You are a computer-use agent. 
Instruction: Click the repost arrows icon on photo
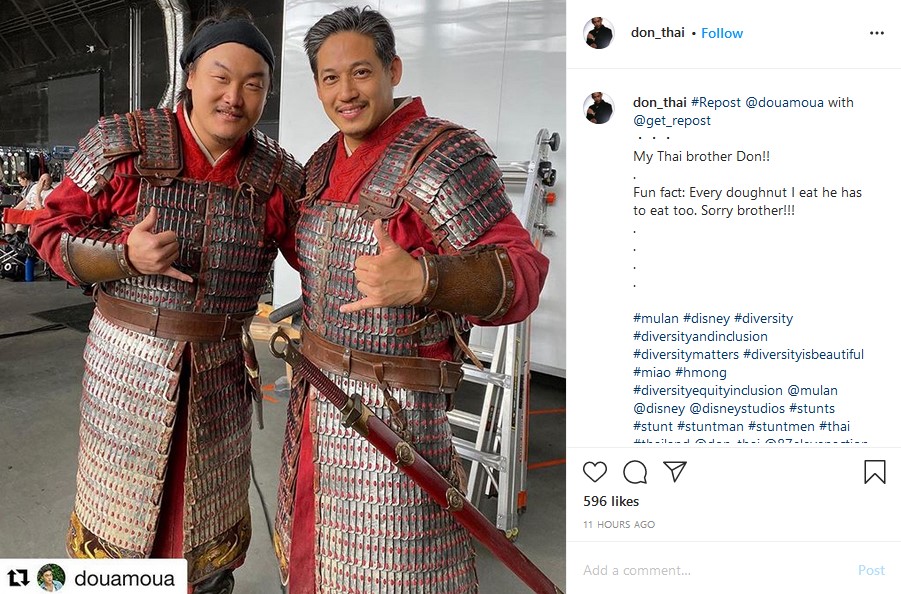[18, 577]
